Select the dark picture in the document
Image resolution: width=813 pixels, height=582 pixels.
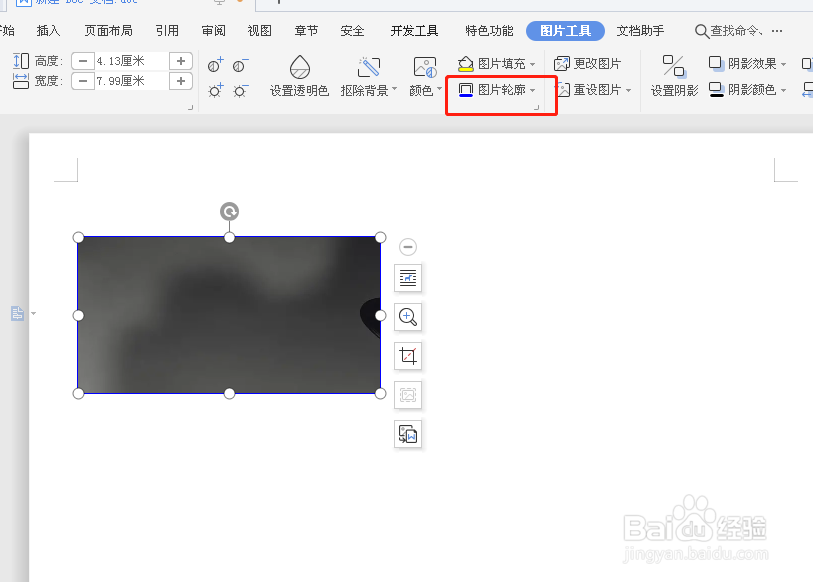[229, 315]
